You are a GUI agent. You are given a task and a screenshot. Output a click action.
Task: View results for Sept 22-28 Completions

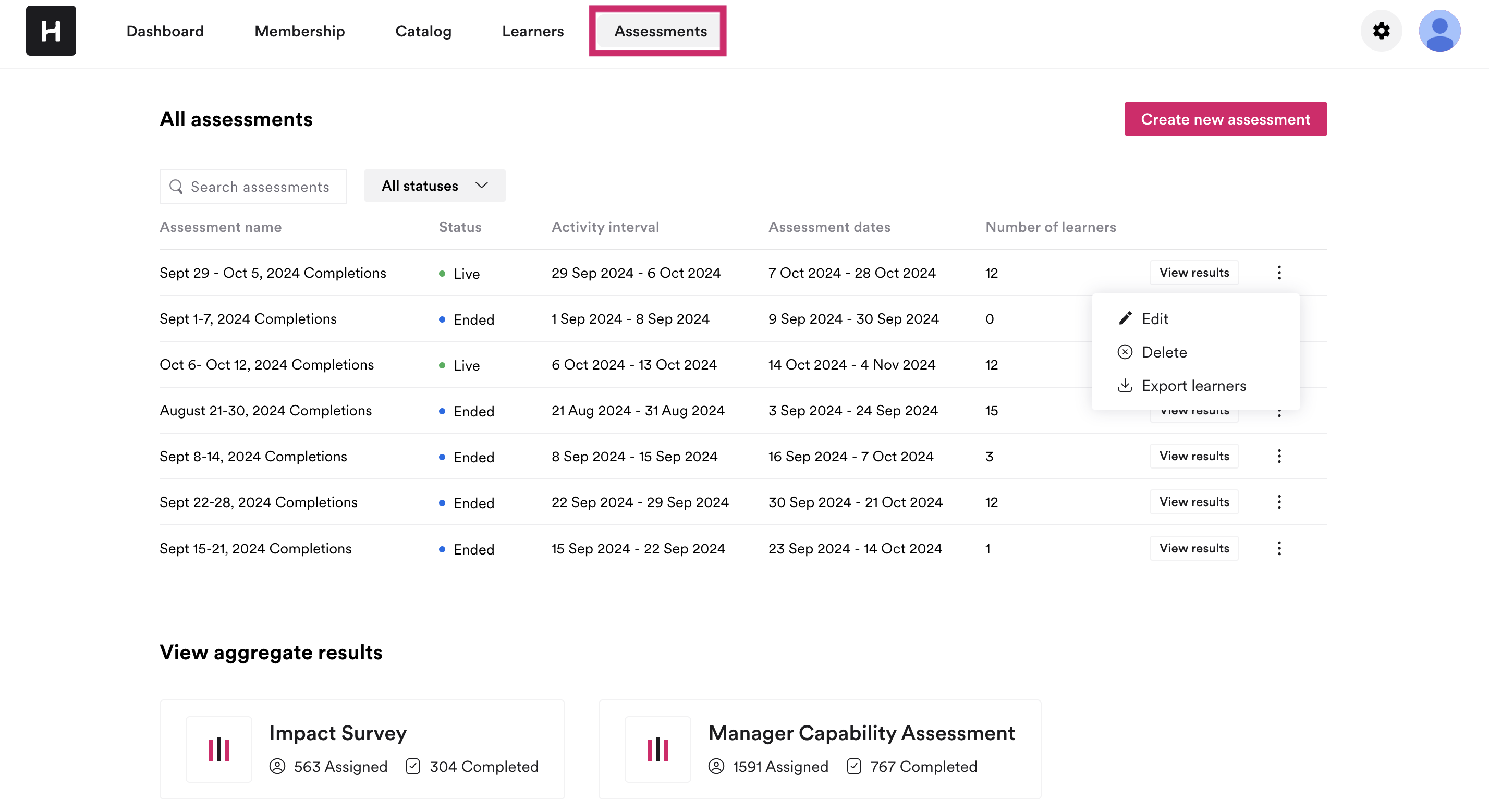coord(1193,502)
